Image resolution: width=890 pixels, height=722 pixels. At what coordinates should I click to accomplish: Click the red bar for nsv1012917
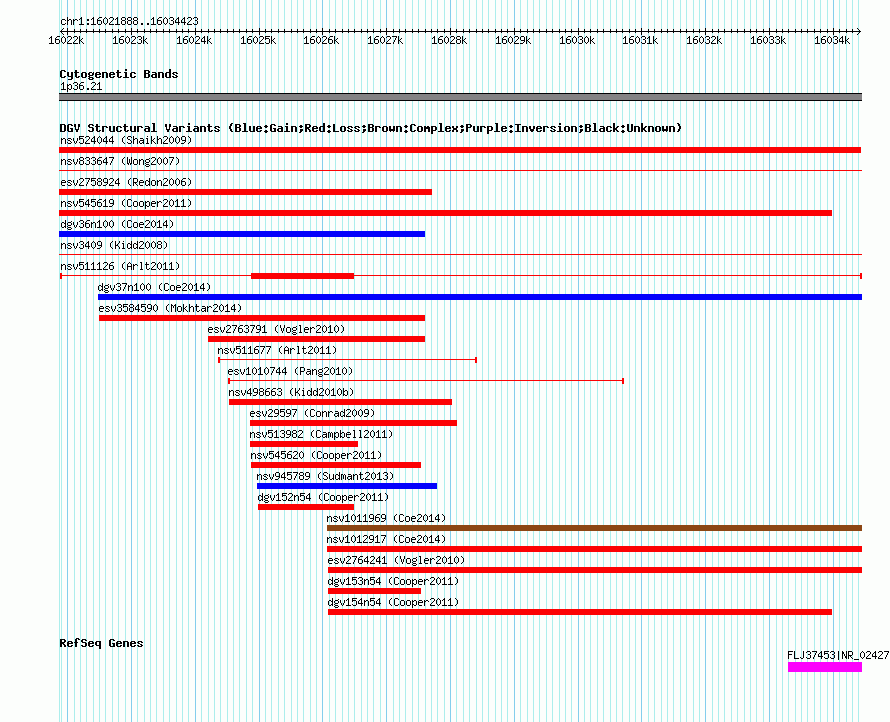[x=594, y=549]
